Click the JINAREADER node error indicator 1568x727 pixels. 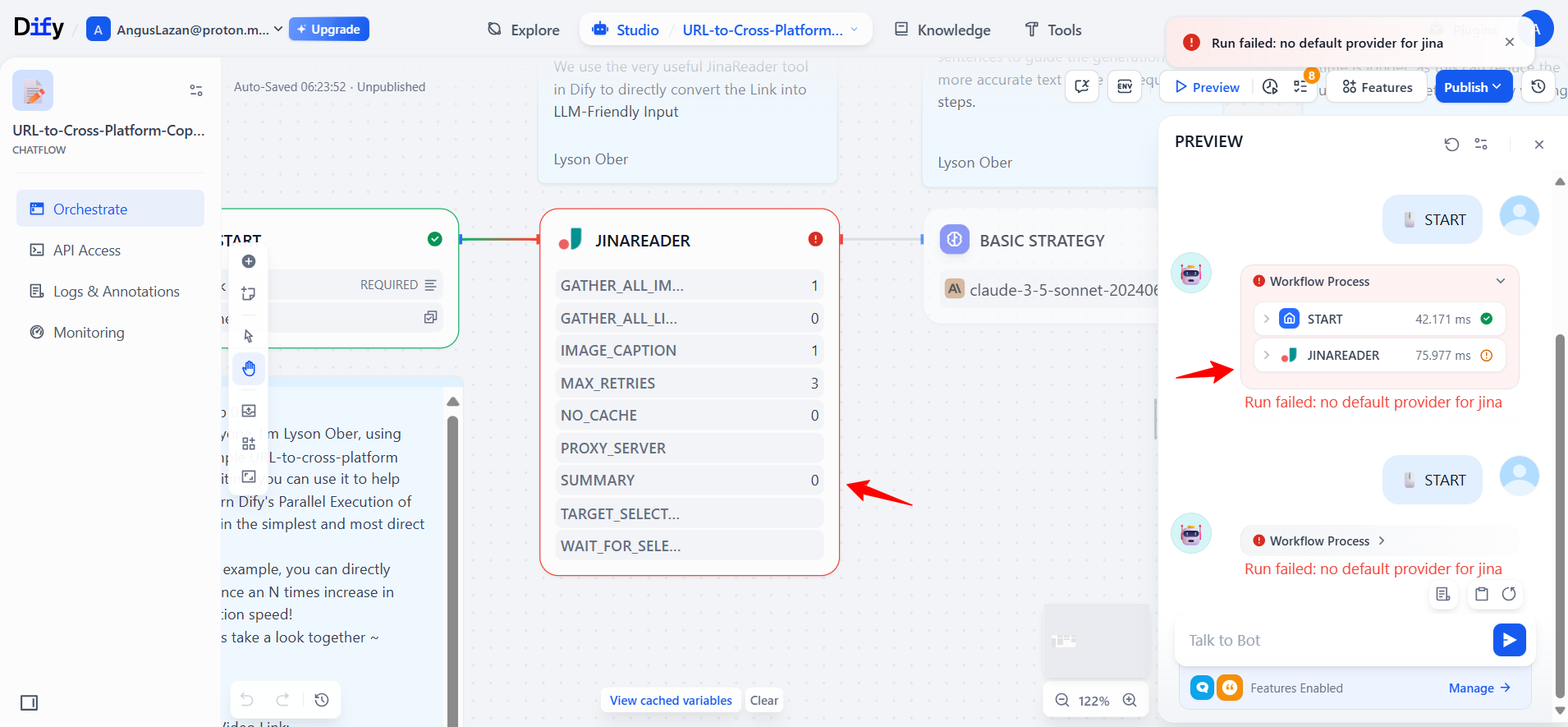coord(815,239)
